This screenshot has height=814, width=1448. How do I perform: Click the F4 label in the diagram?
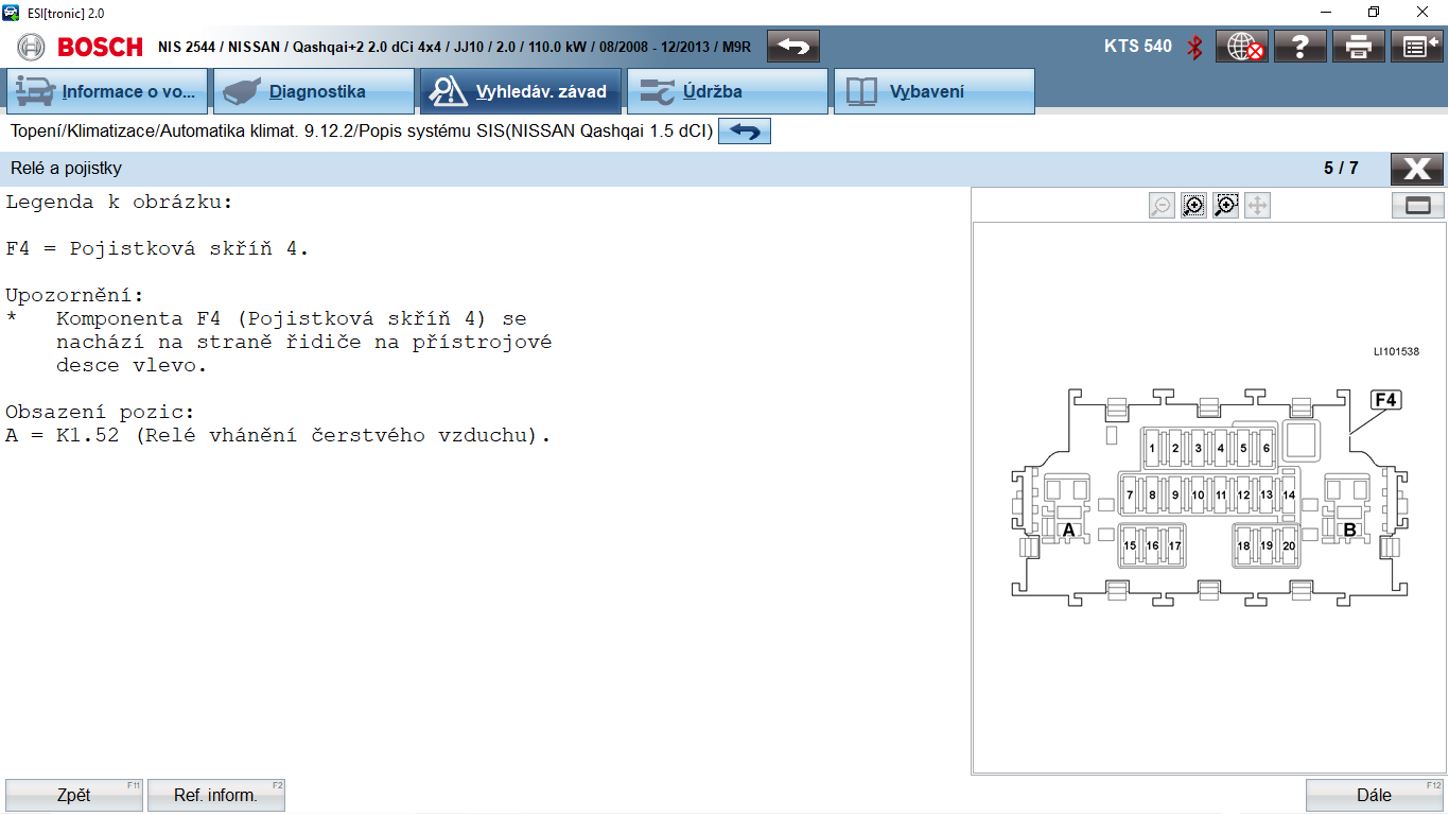click(x=1385, y=400)
